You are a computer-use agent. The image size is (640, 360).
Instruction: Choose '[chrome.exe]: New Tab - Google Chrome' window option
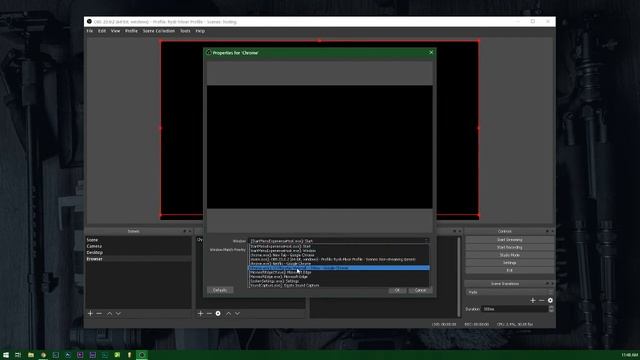coord(339,255)
